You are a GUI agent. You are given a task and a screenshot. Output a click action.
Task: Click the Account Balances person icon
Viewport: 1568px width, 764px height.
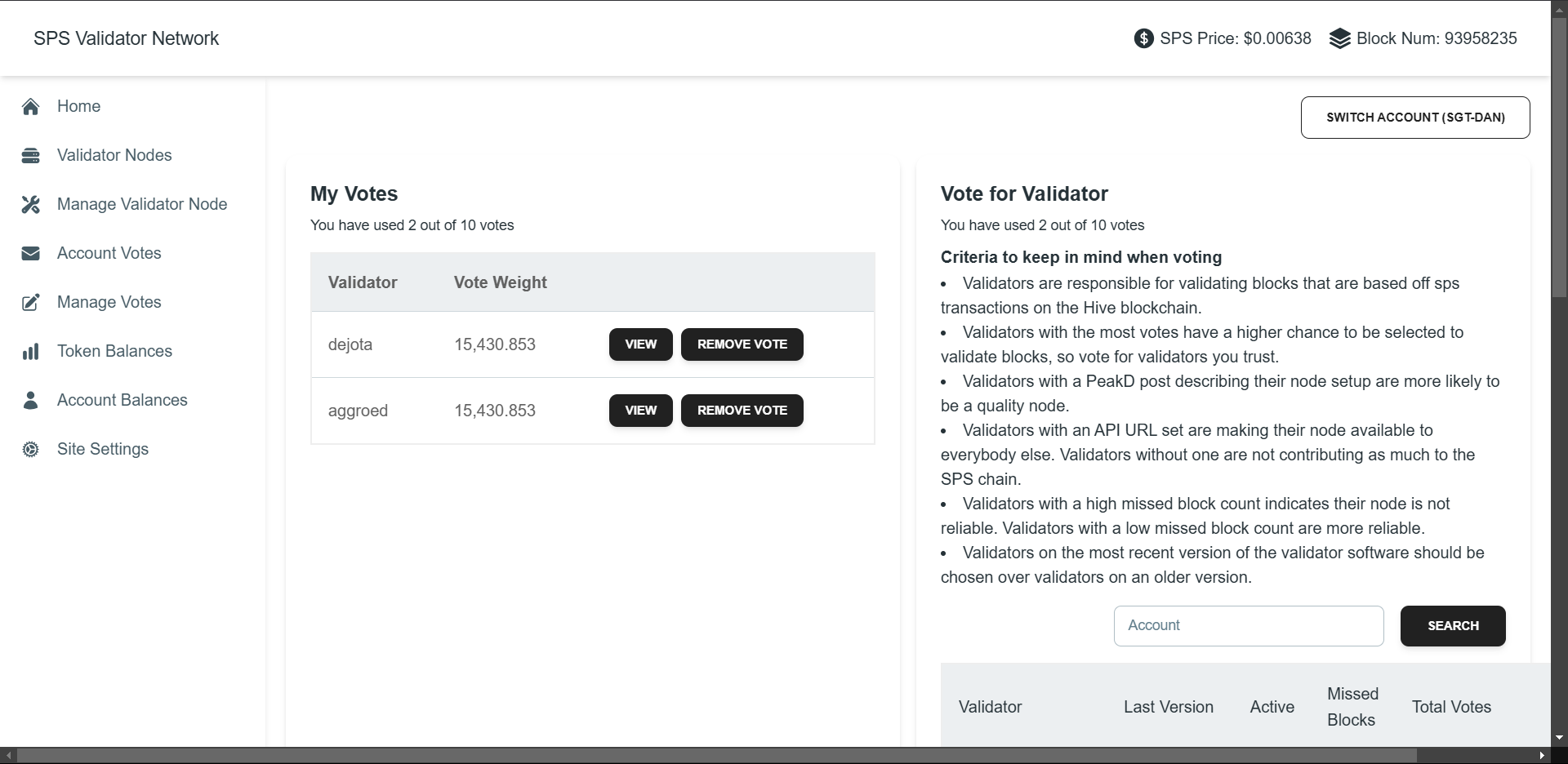tap(31, 400)
